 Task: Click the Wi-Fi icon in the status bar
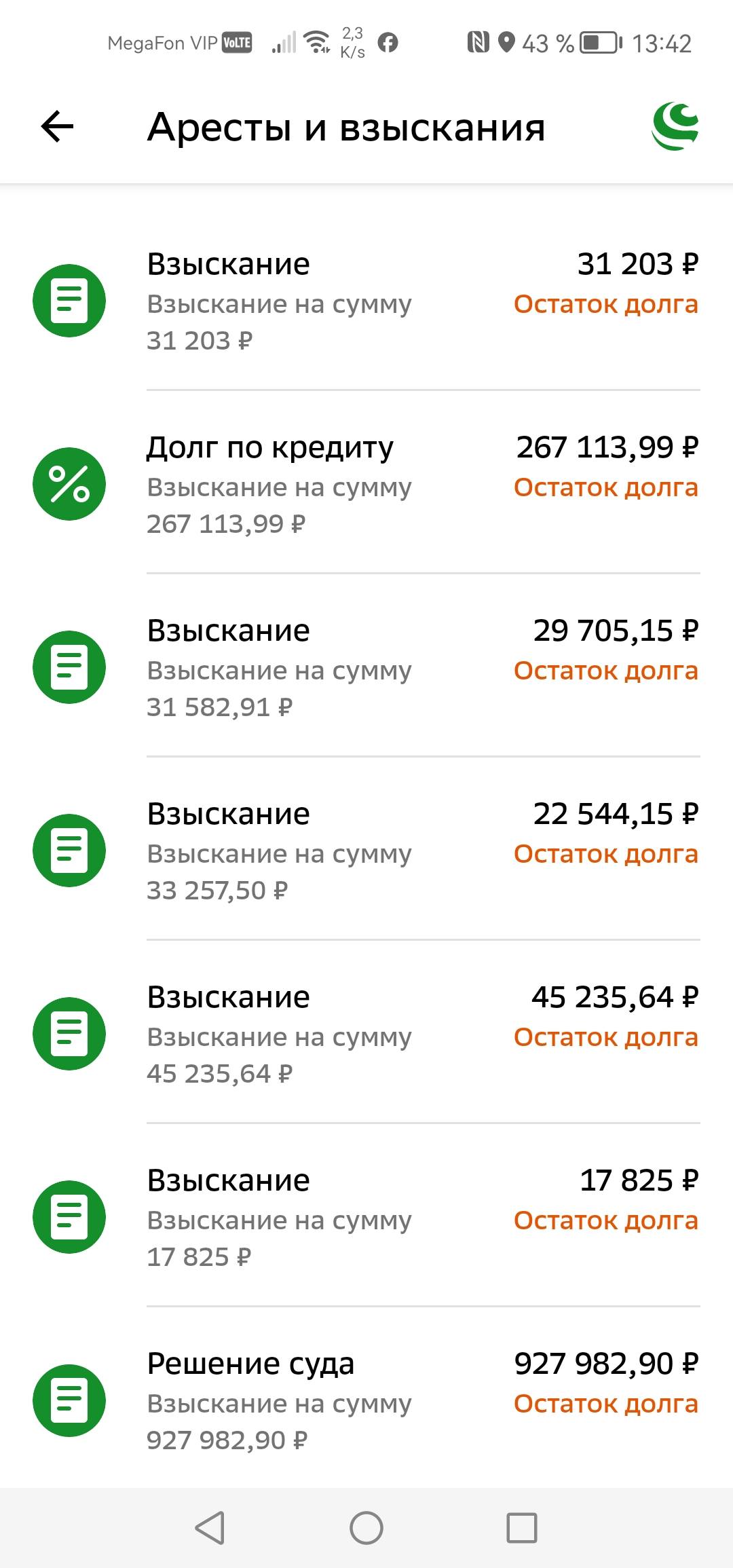316,42
